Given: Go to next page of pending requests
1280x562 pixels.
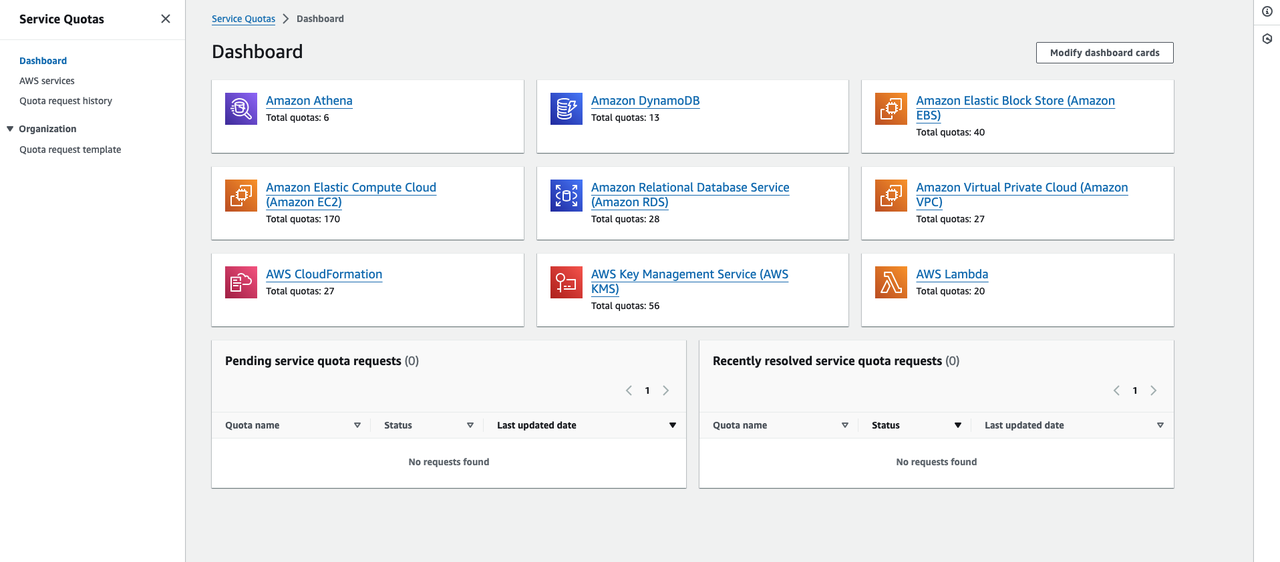Looking at the screenshot, I should (x=666, y=391).
